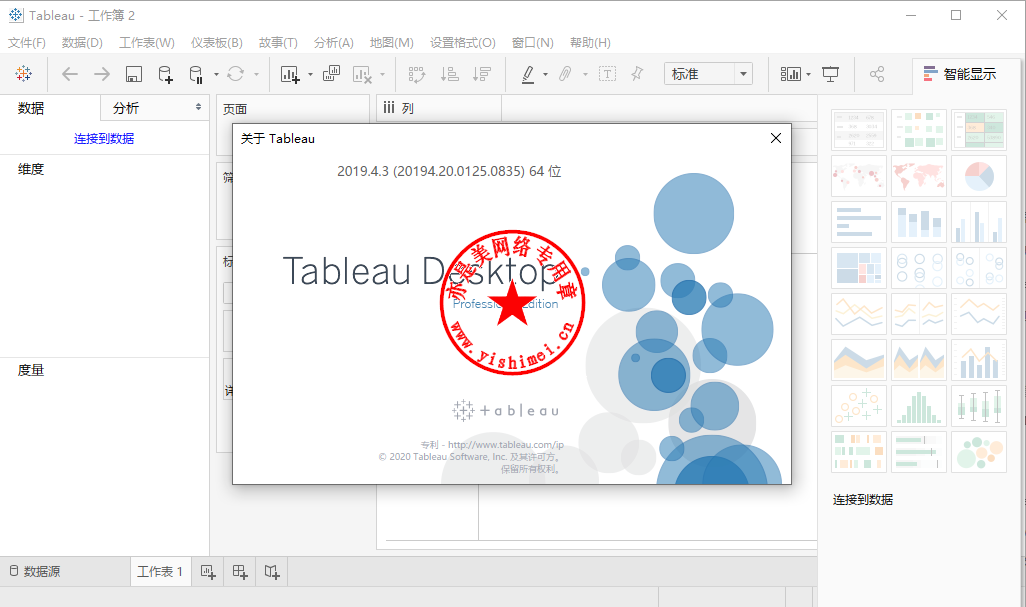Pick text table thumbnail in Show Me
1026x607 pixels.
click(858, 130)
